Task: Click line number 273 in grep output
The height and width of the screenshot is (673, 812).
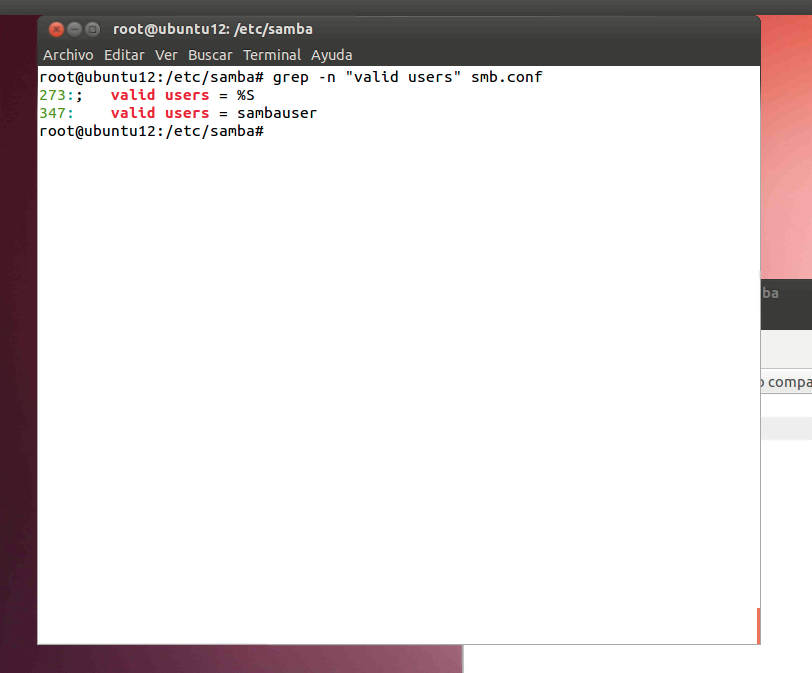Action: (x=52, y=95)
